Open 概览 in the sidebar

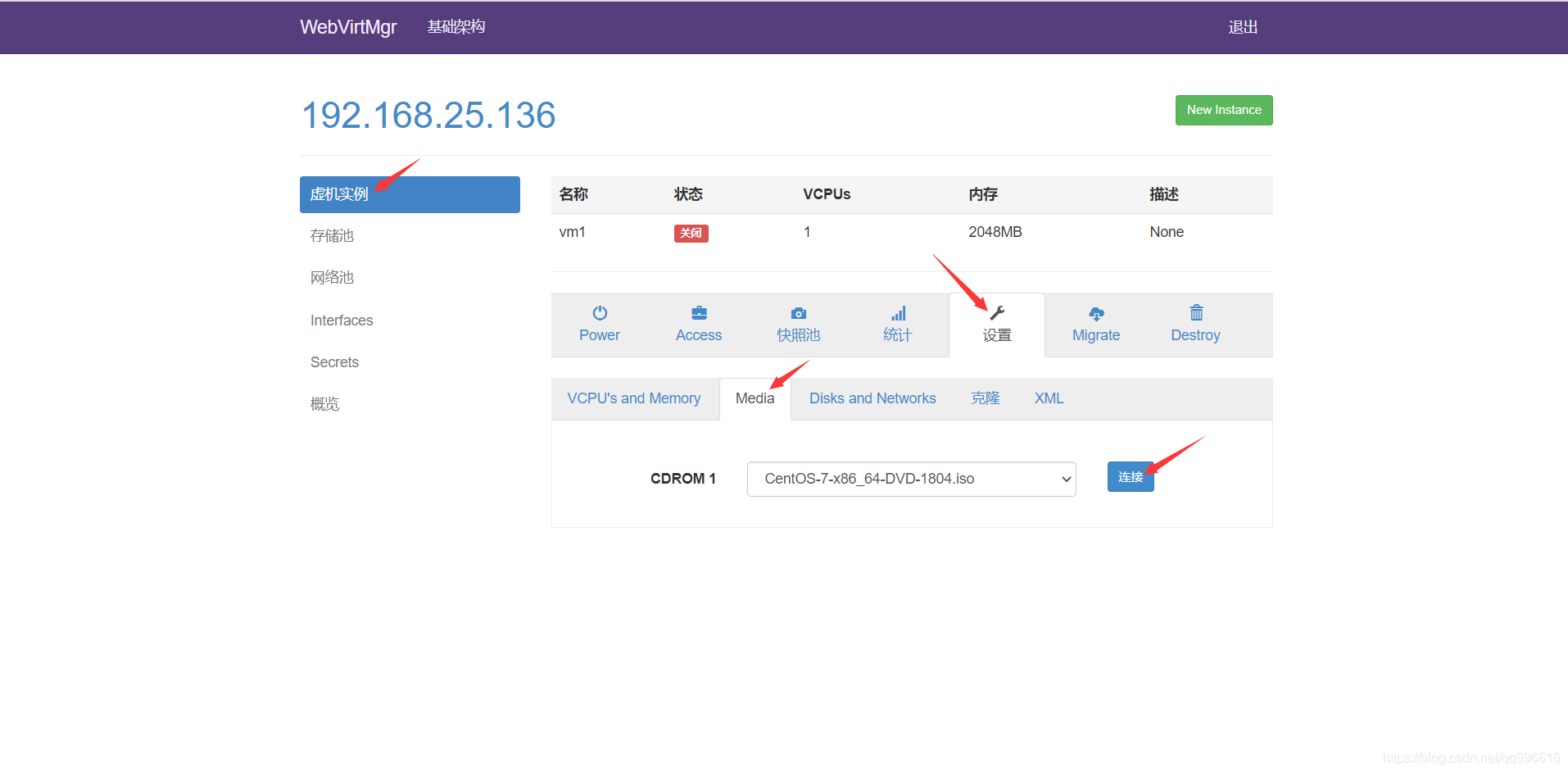point(324,404)
